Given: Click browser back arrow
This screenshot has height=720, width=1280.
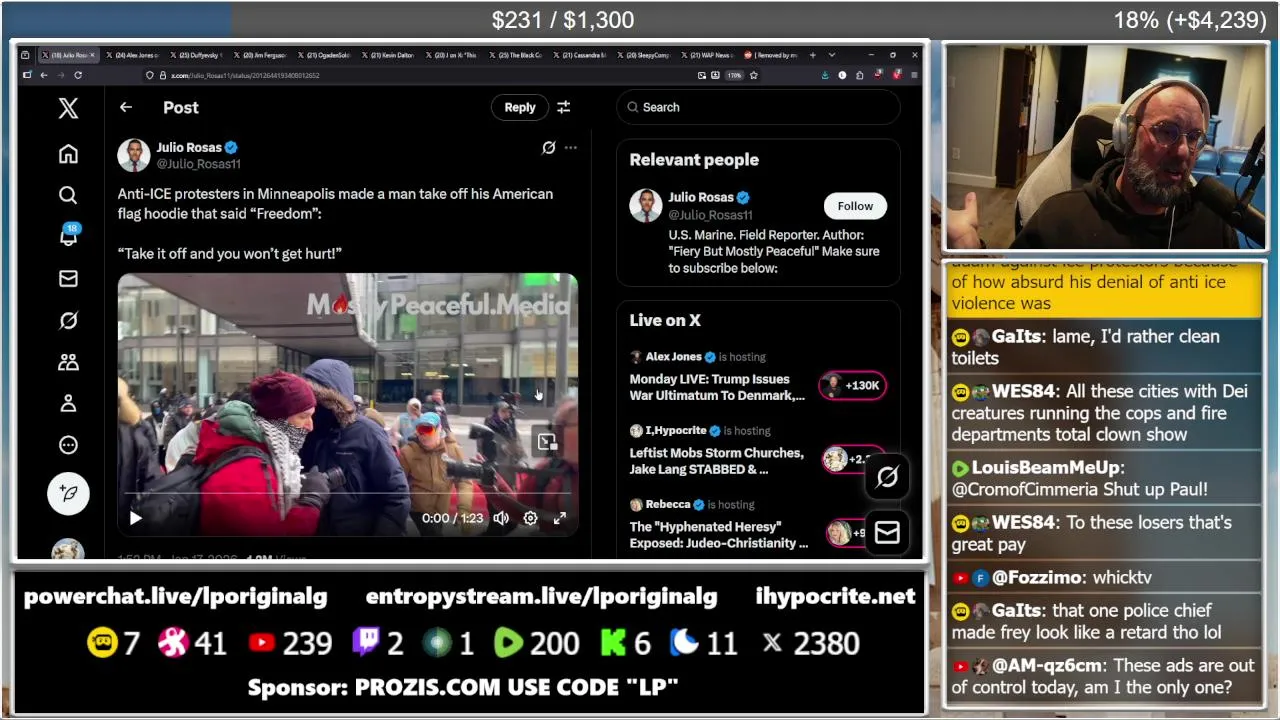Looking at the screenshot, I should tap(43, 75).
